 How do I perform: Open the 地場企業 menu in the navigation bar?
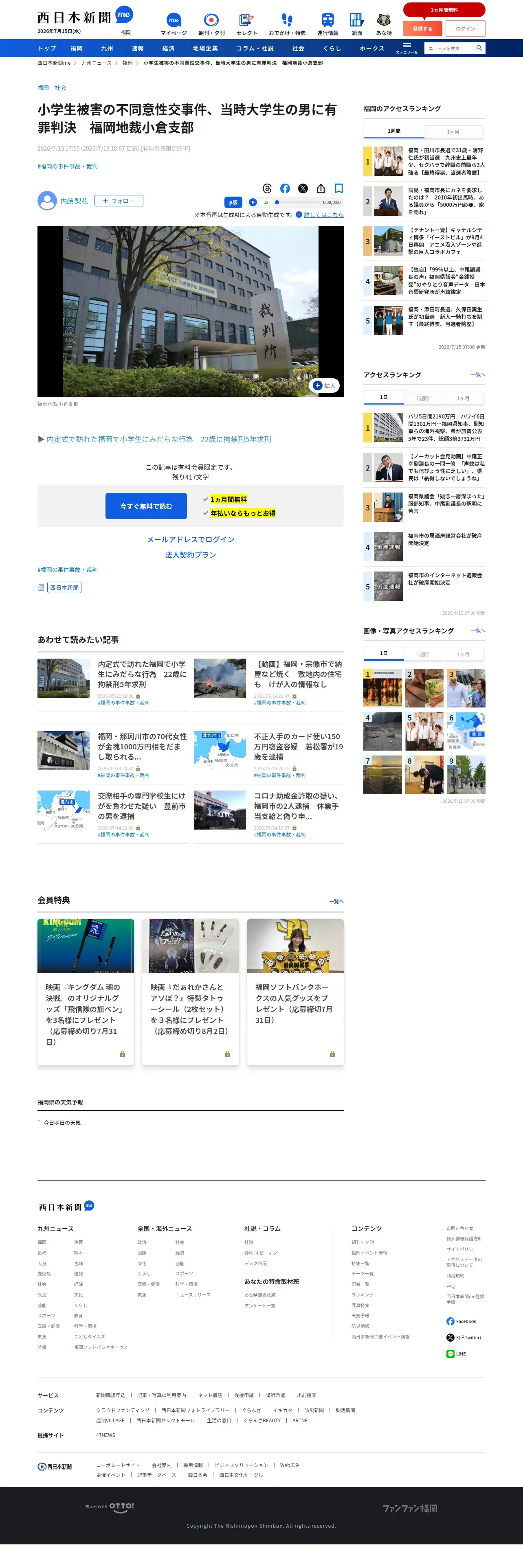point(205,48)
